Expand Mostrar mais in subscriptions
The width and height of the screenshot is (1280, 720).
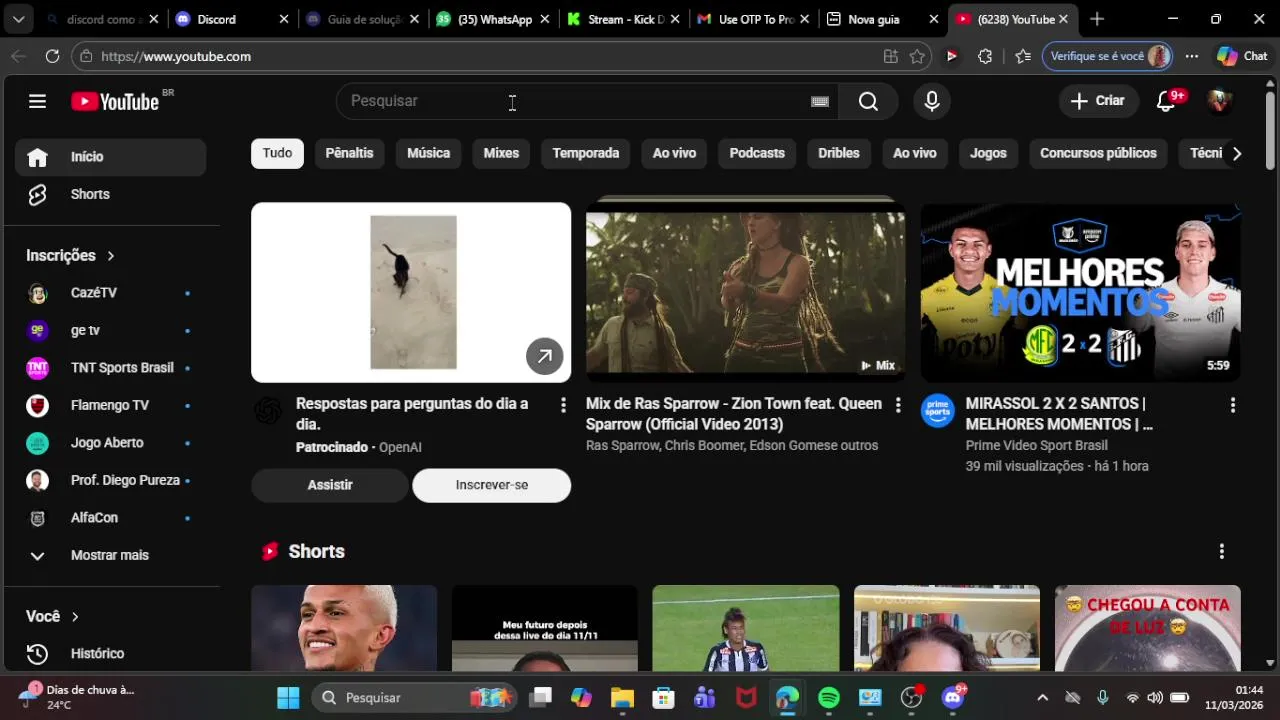point(110,555)
